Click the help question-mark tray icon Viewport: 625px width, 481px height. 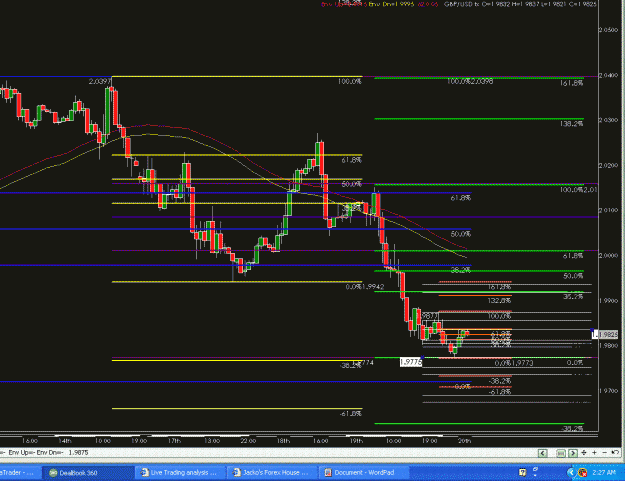coord(523,473)
